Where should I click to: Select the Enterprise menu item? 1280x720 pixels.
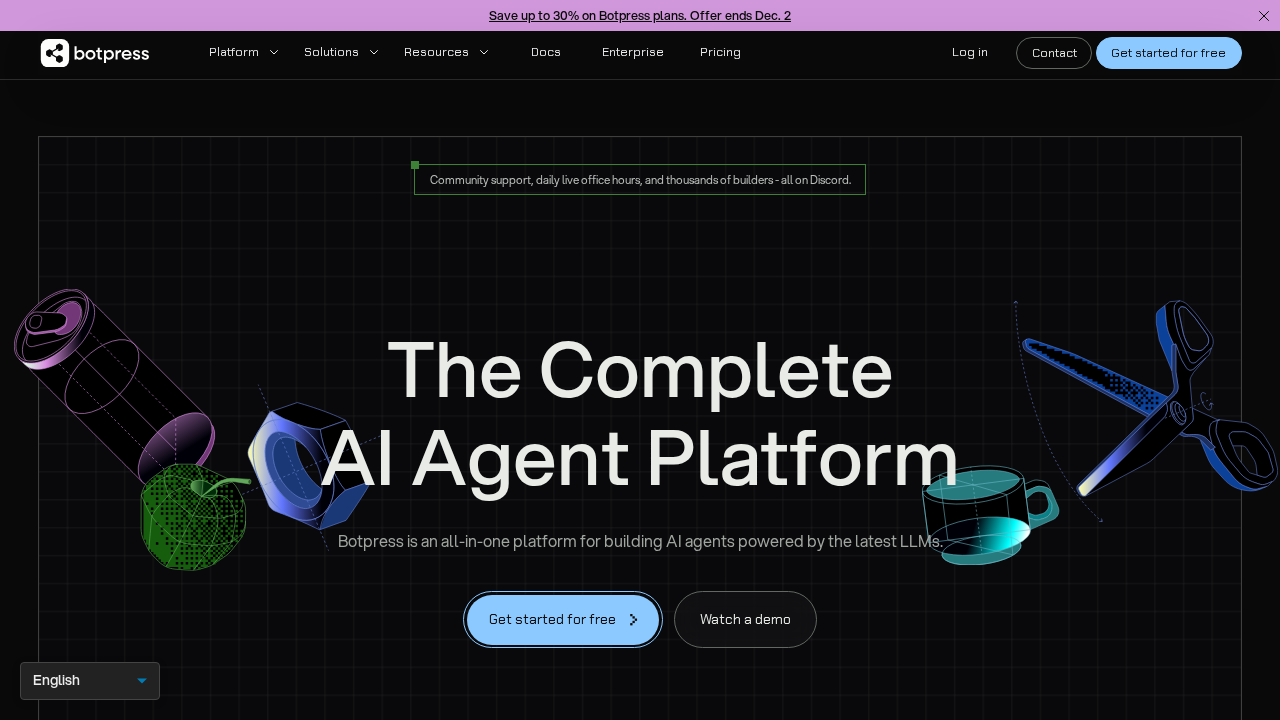(x=632, y=52)
